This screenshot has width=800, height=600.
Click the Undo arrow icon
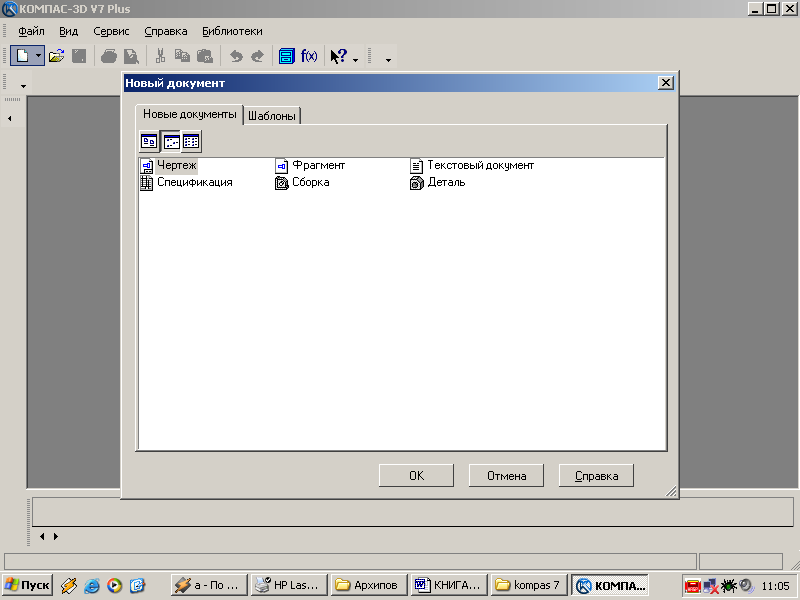tap(236, 56)
